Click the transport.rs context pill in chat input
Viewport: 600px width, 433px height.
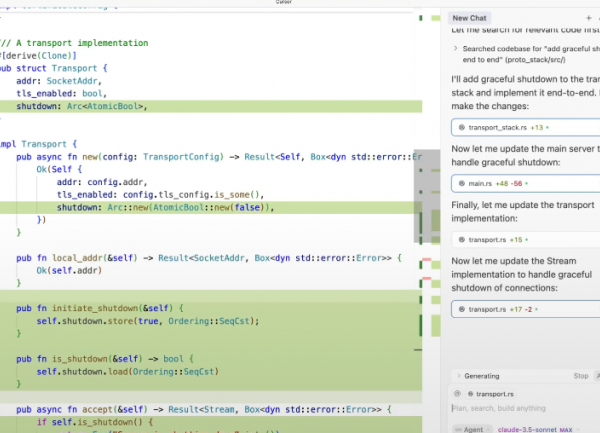[x=491, y=394]
